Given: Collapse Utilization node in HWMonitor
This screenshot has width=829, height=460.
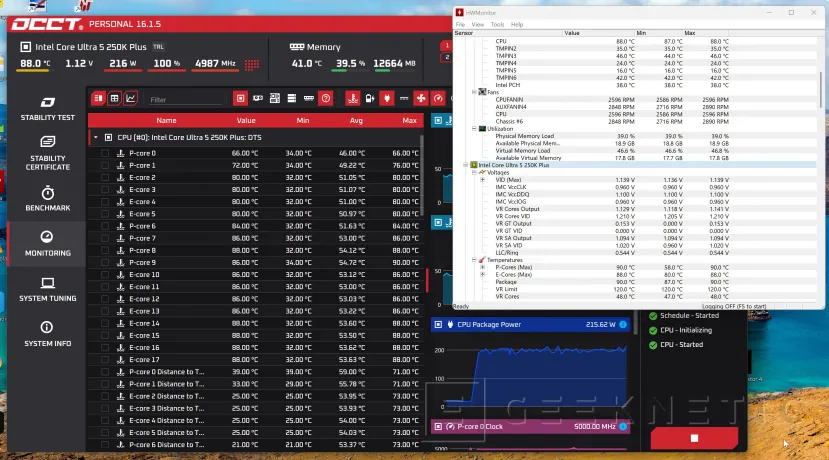Looking at the screenshot, I should click(x=474, y=128).
